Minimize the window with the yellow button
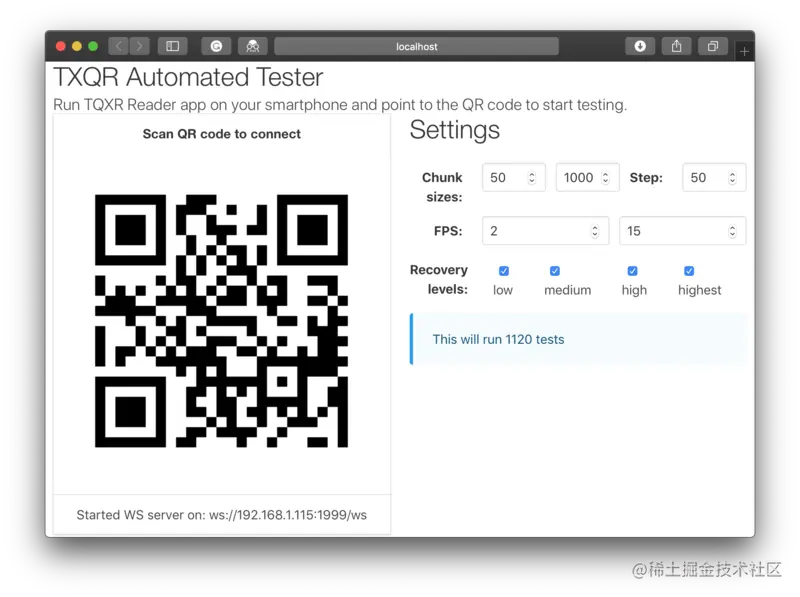The width and height of the screenshot is (800, 597). click(x=77, y=46)
